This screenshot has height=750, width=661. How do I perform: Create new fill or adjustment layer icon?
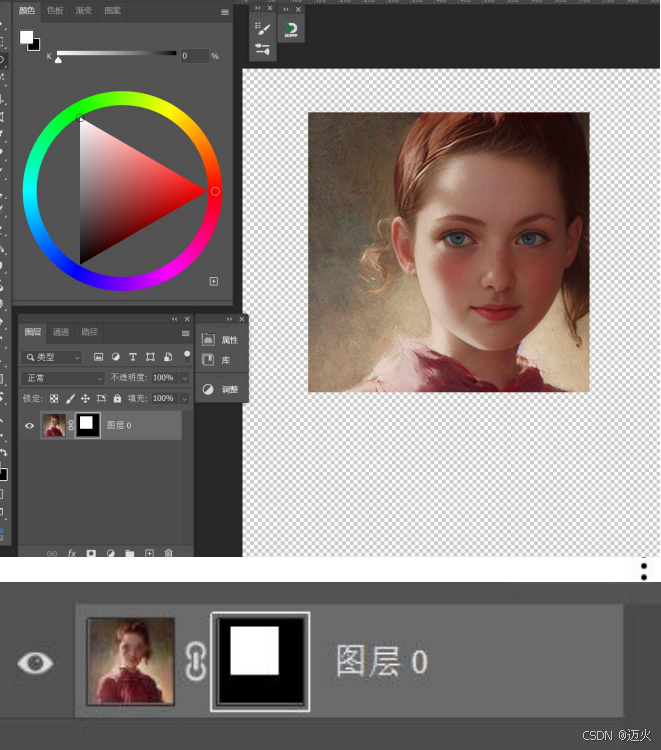110,553
